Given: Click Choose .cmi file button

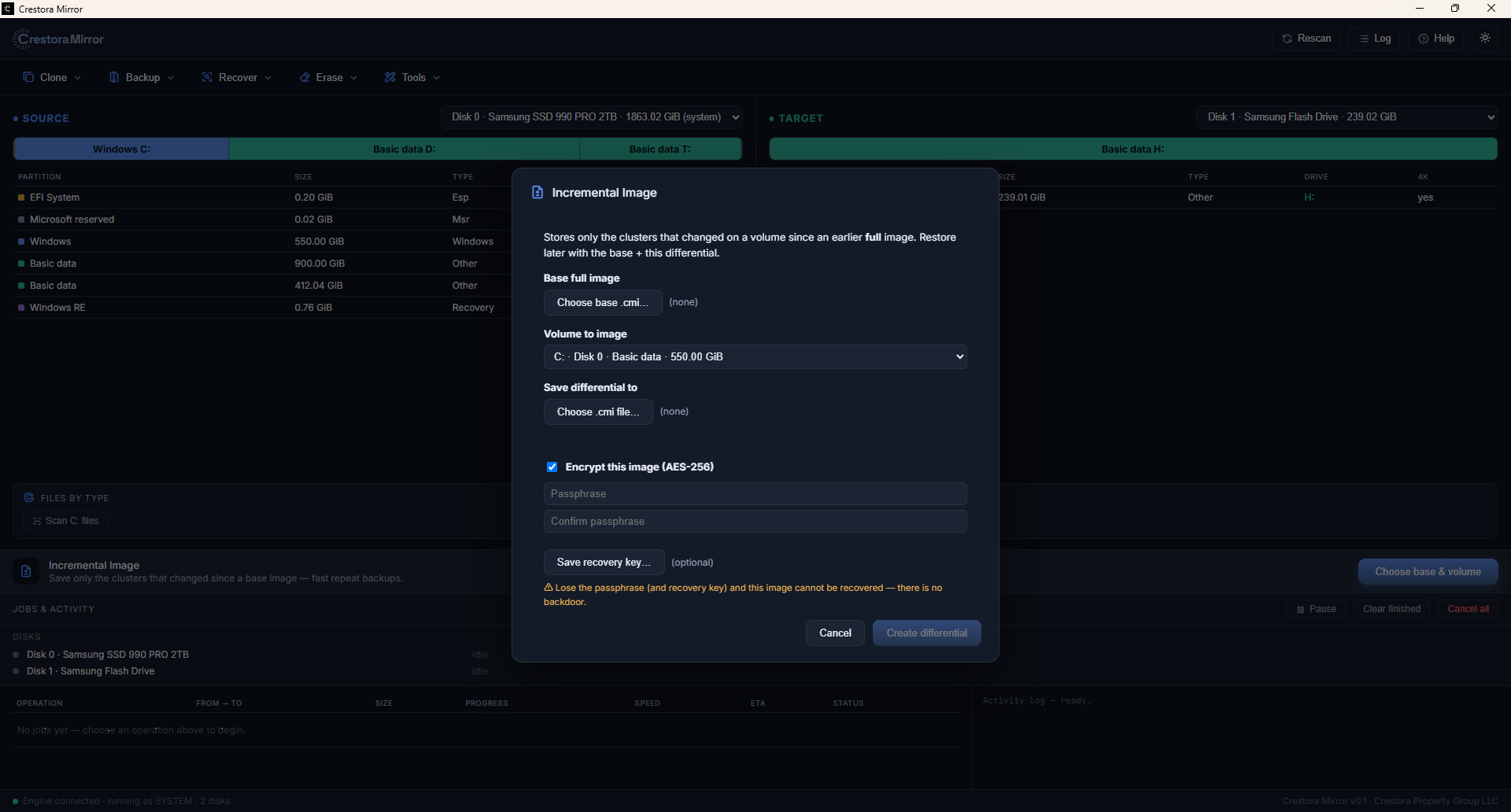Looking at the screenshot, I should pos(598,412).
